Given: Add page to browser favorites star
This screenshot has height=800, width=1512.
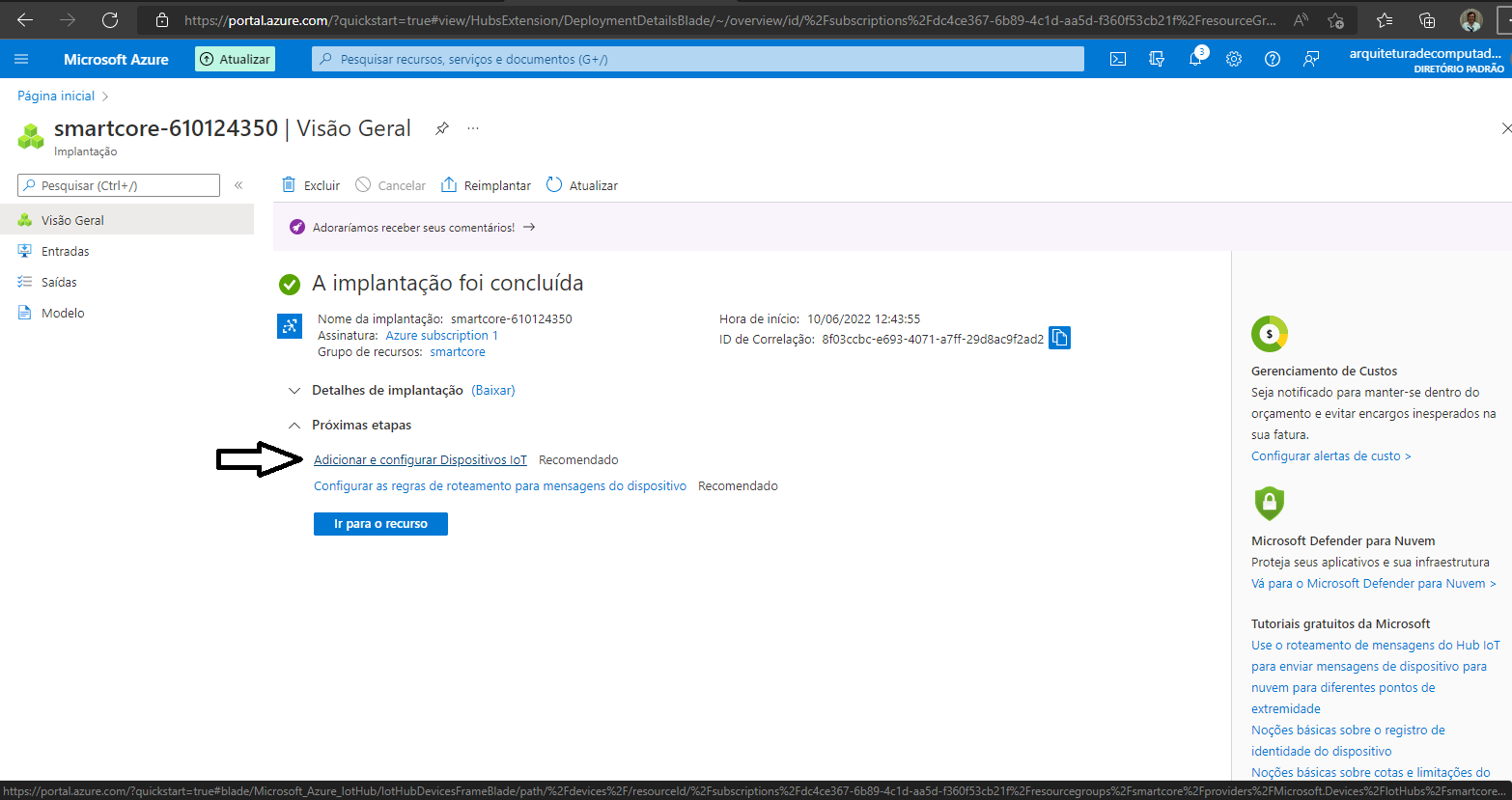Looking at the screenshot, I should click(x=1335, y=19).
